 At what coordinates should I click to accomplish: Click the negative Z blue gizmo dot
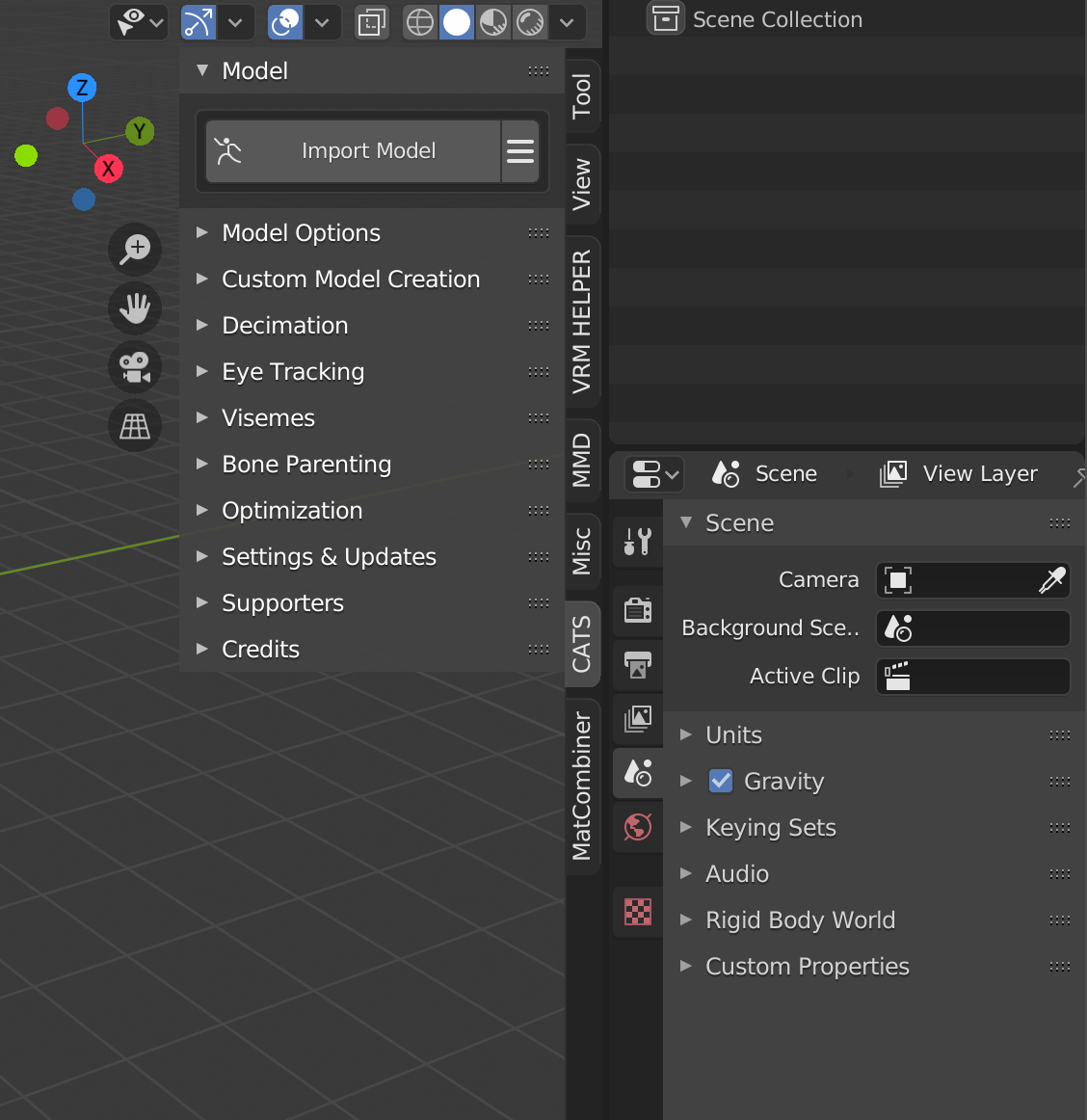click(x=84, y=200)
